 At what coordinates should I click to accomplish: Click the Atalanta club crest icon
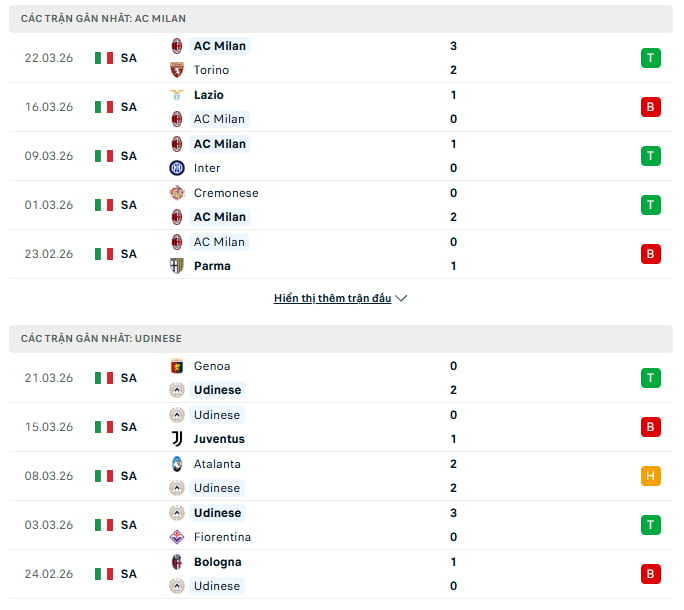[177, 464]
